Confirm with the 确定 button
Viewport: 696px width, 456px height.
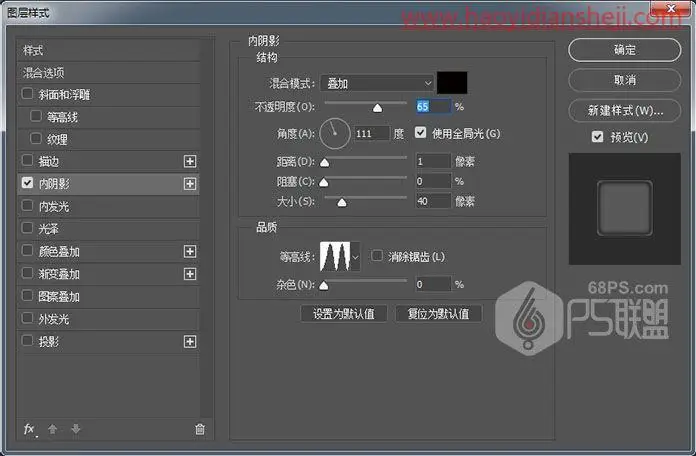click(625, 50)
